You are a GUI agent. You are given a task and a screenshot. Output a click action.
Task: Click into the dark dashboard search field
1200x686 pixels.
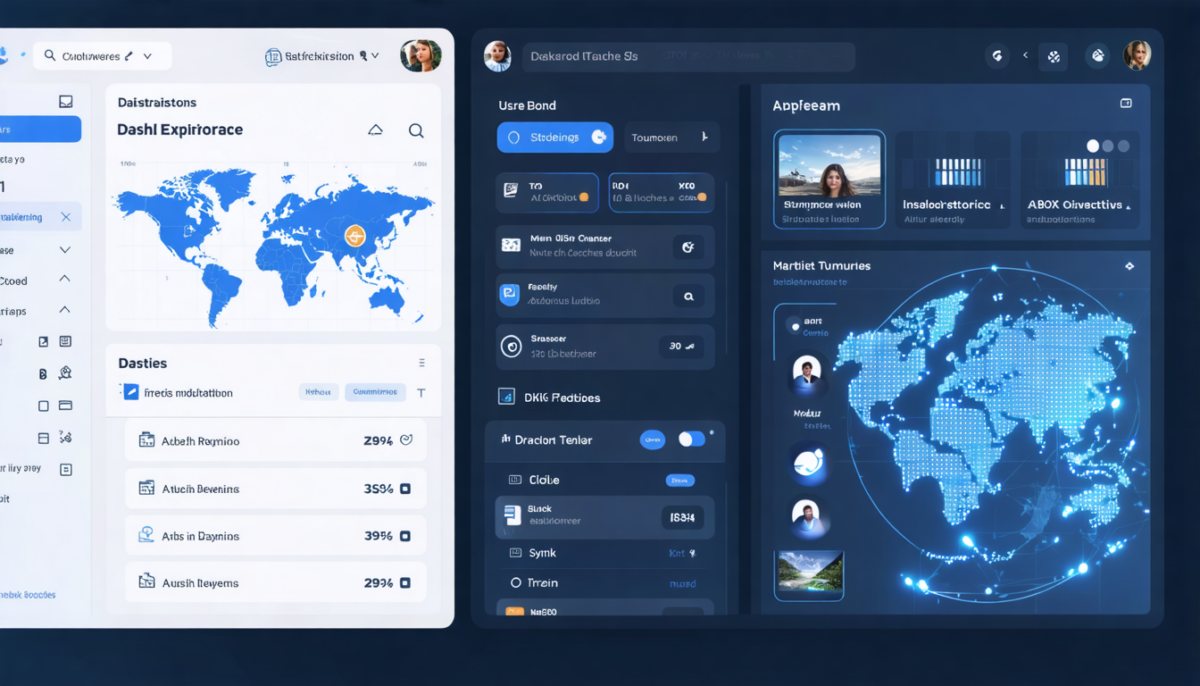689,57
